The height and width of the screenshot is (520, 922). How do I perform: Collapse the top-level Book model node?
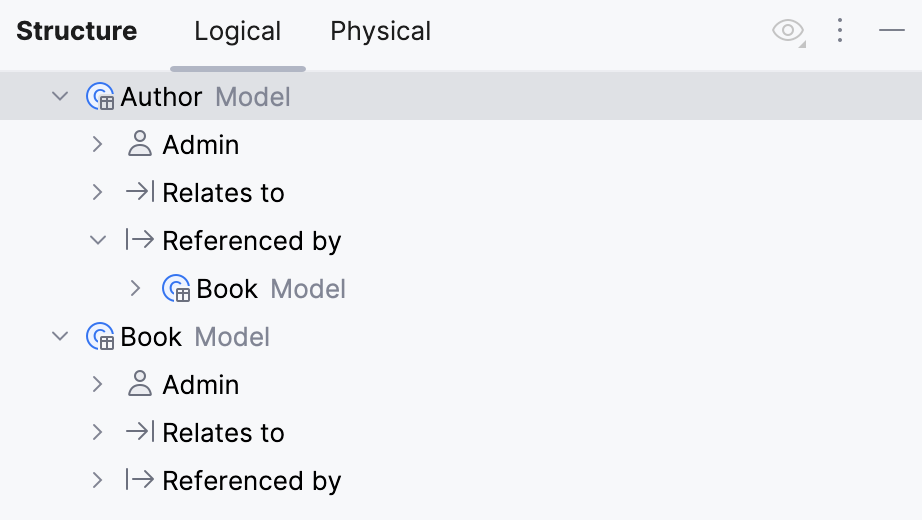click(60, 337)
